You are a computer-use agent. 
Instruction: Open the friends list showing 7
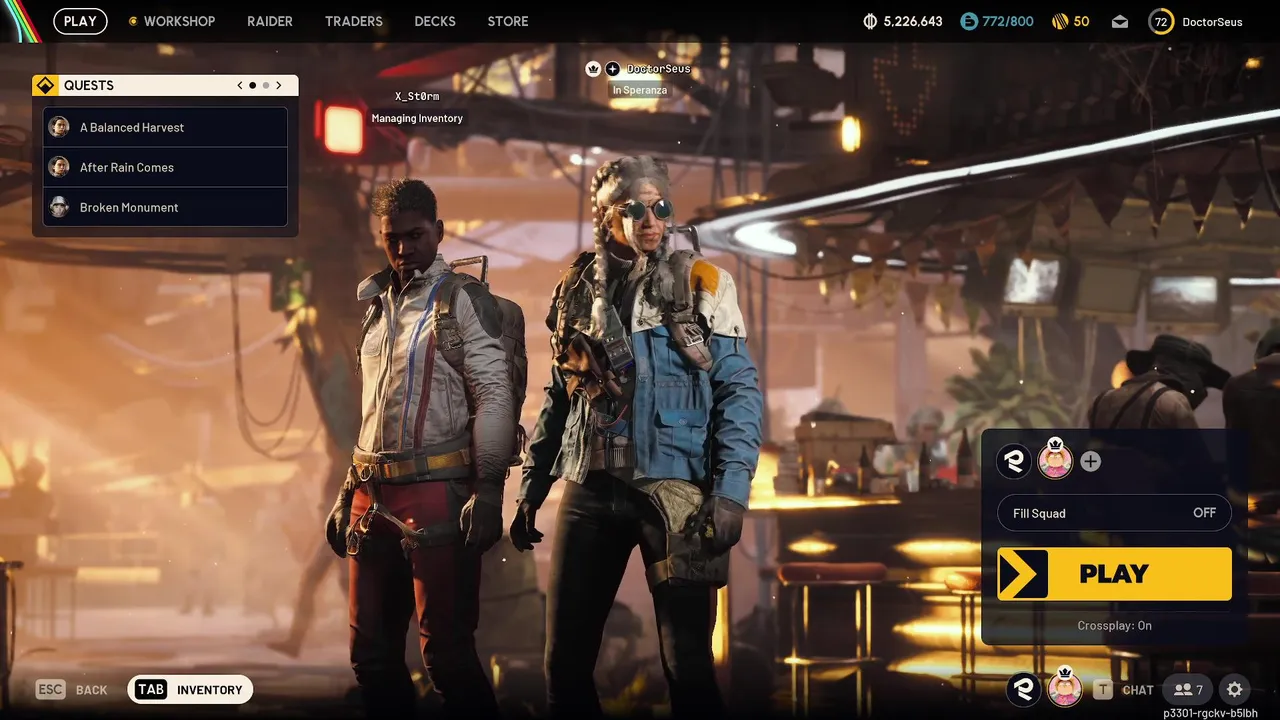[1188, 689]
